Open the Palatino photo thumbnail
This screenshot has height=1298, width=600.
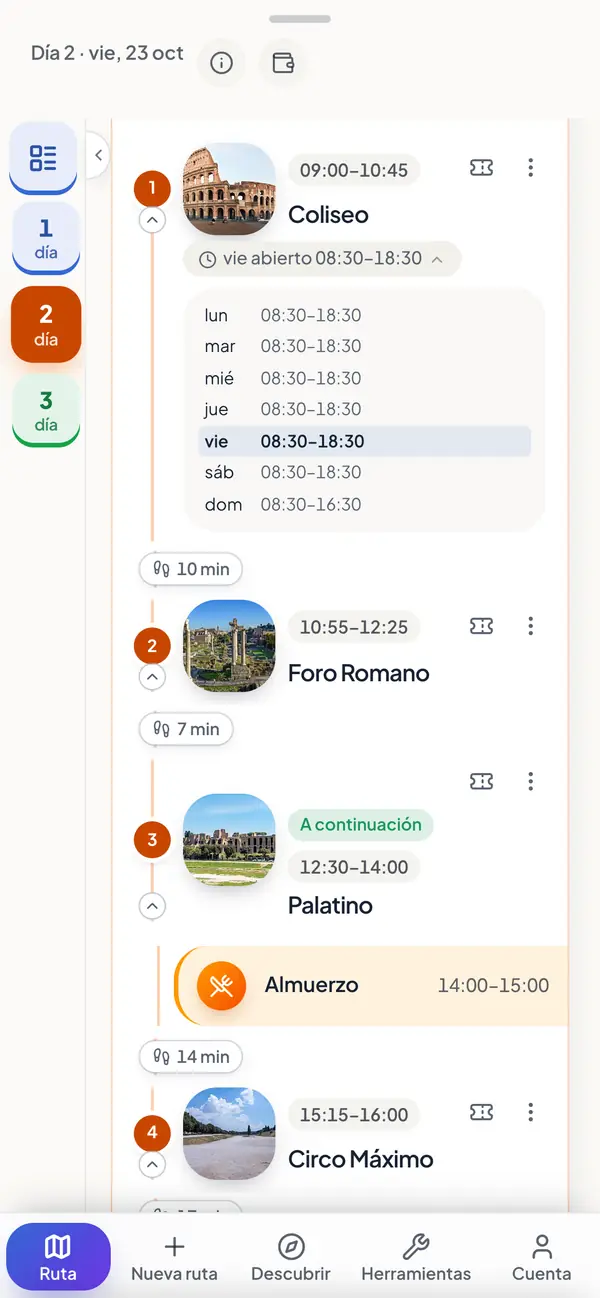tap(229, 840)
